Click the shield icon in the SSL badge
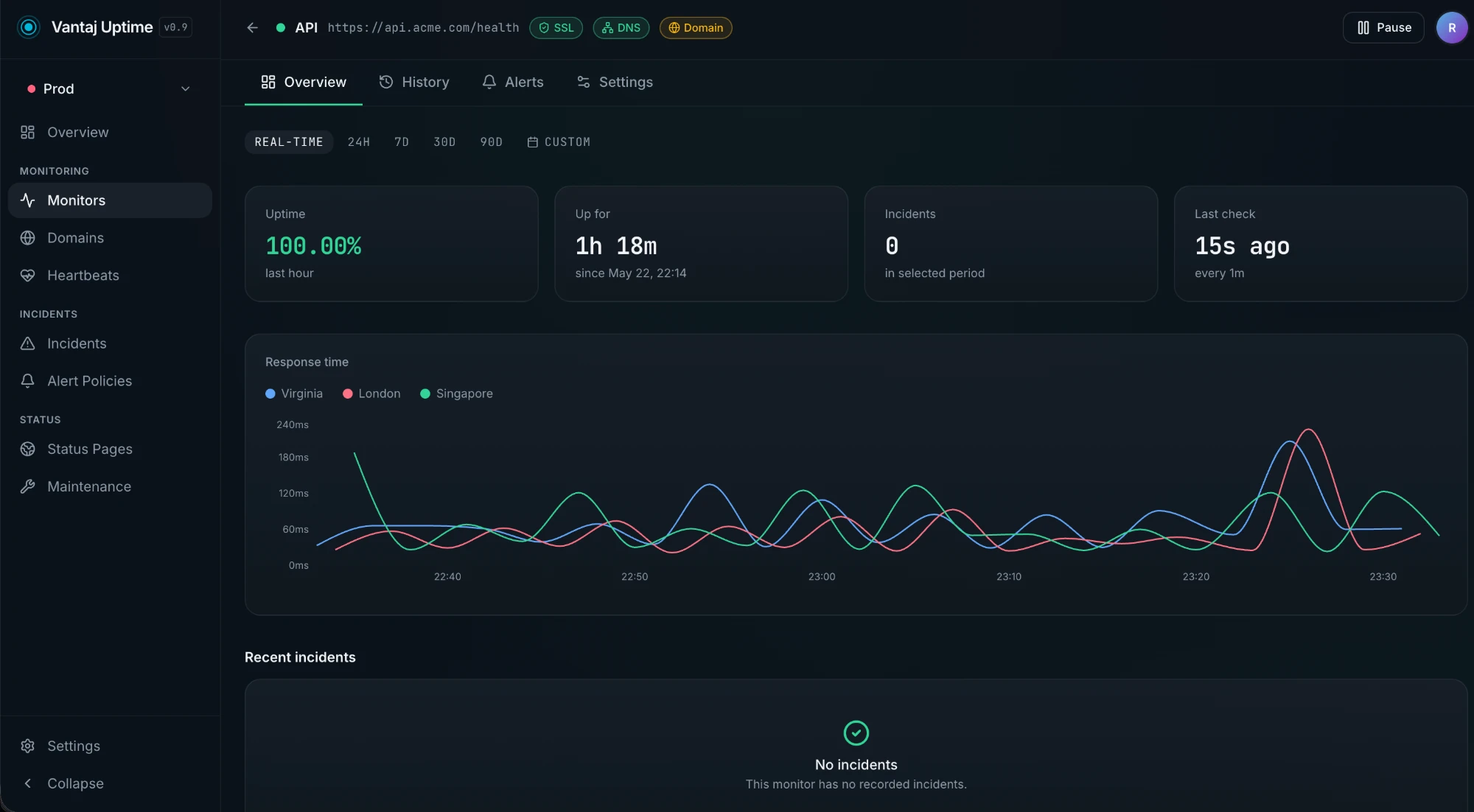Viewport: 1474px width, 812px height. pos(544,28)
